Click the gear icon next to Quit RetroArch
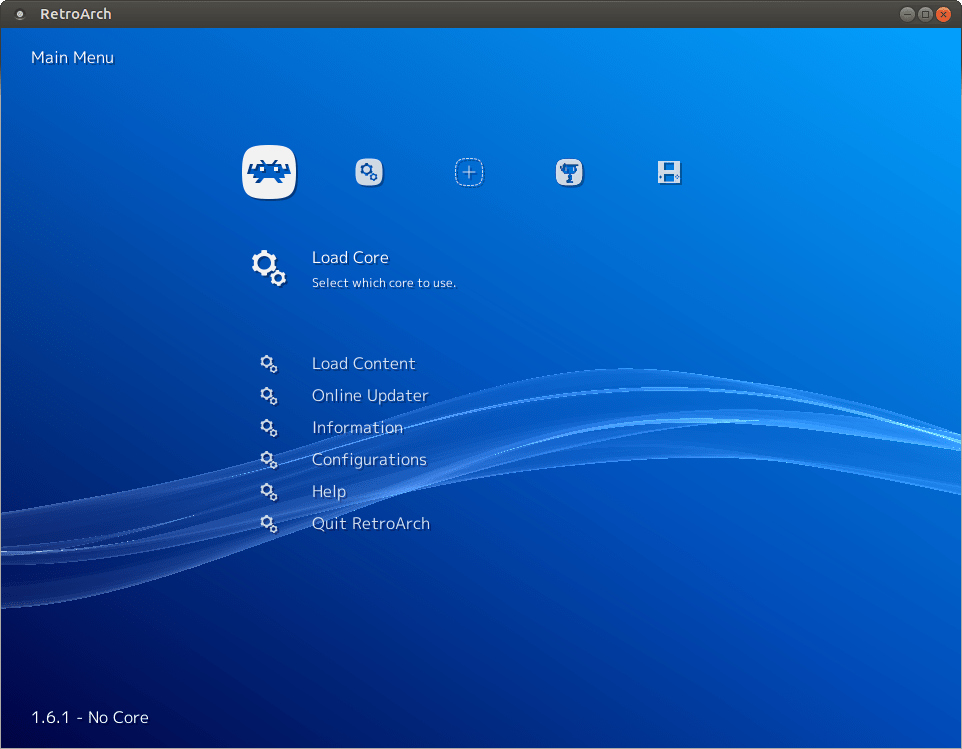962x749 pixels. [x=268, y=523]
